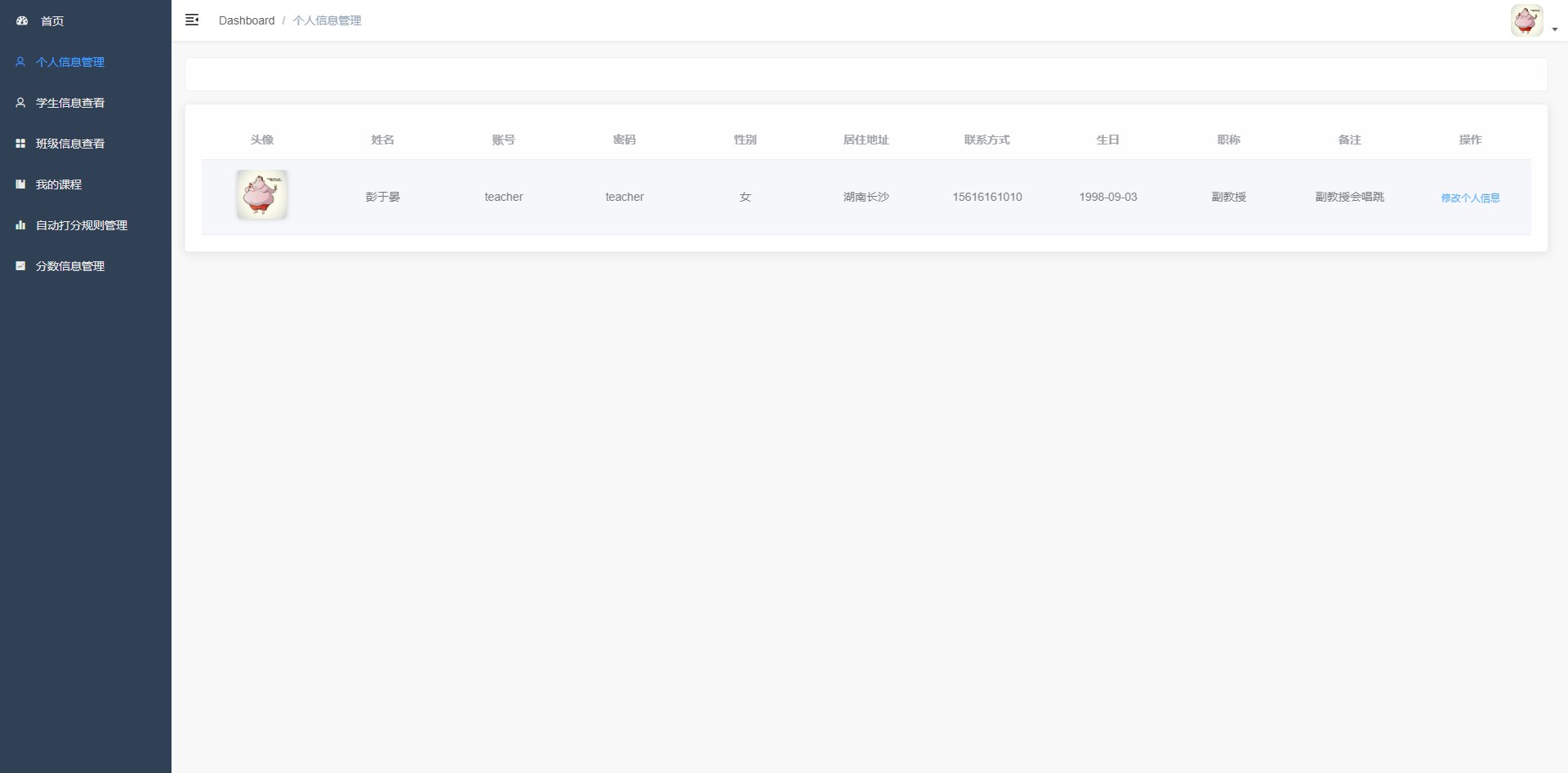Click the 修改个人信息 link in the table row
Image resolution: width=1568 pixels, height=773 pixels.
tap(1470, 198)
